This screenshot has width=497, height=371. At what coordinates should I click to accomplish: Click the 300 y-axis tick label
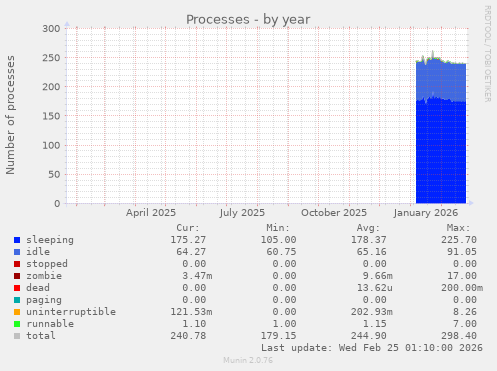point(51,29)
